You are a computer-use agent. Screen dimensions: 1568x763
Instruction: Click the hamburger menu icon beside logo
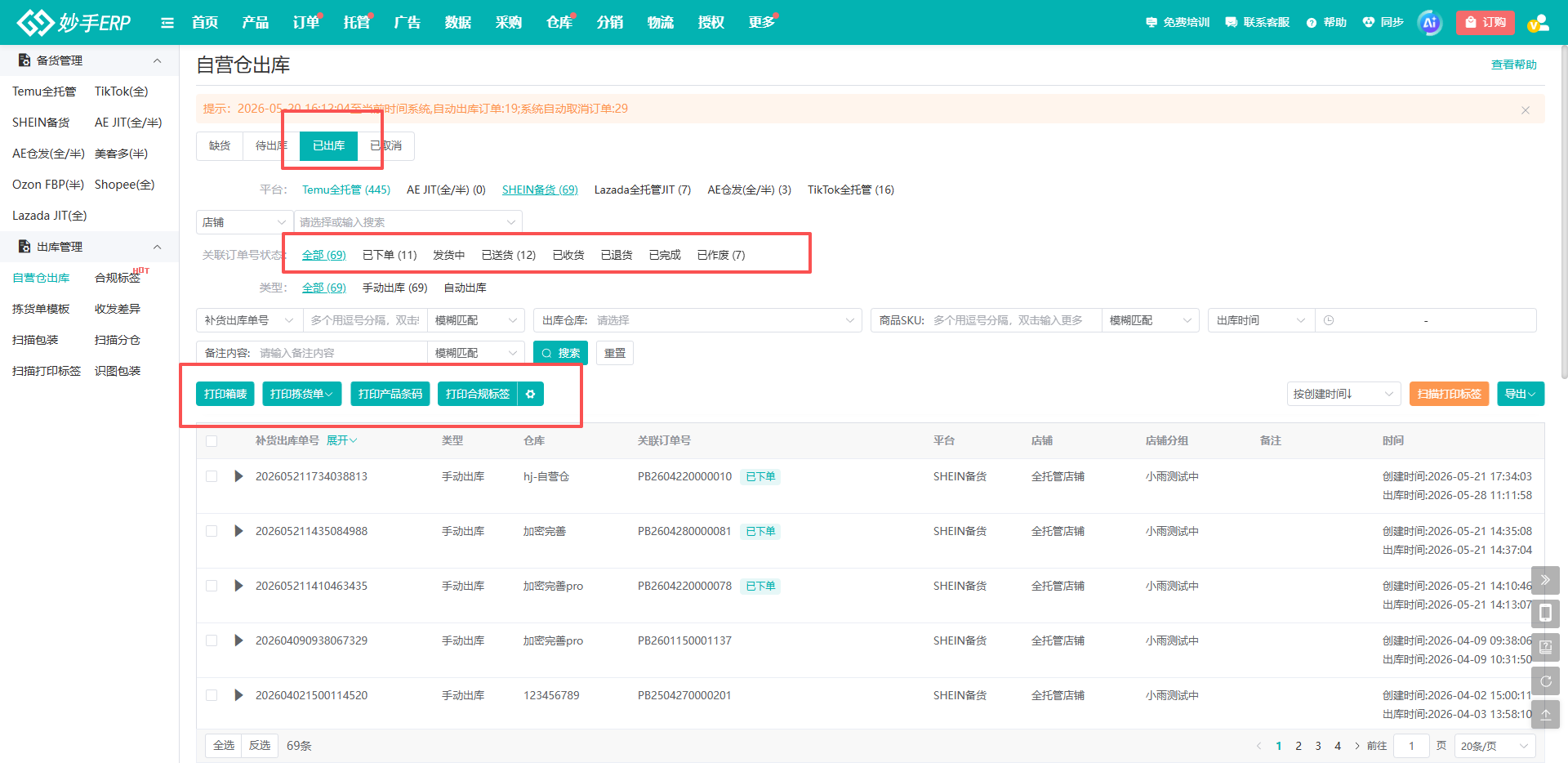tap(167, 23)
